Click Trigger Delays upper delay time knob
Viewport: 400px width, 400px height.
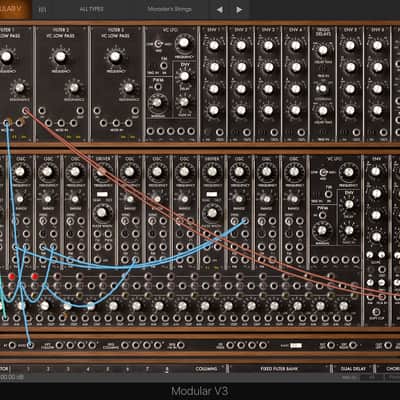[x=323, y=50]
